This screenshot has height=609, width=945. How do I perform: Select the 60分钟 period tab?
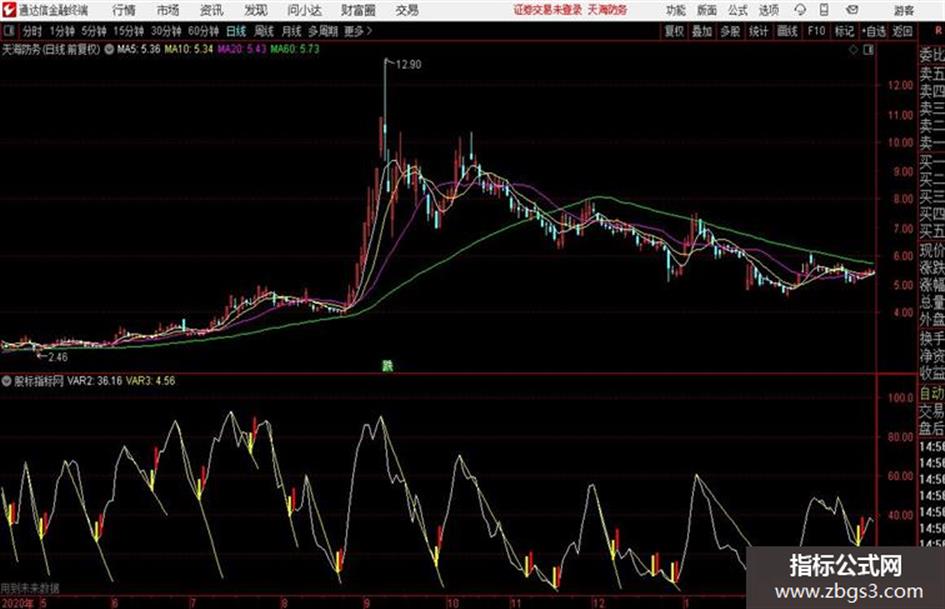click(203, 31)
